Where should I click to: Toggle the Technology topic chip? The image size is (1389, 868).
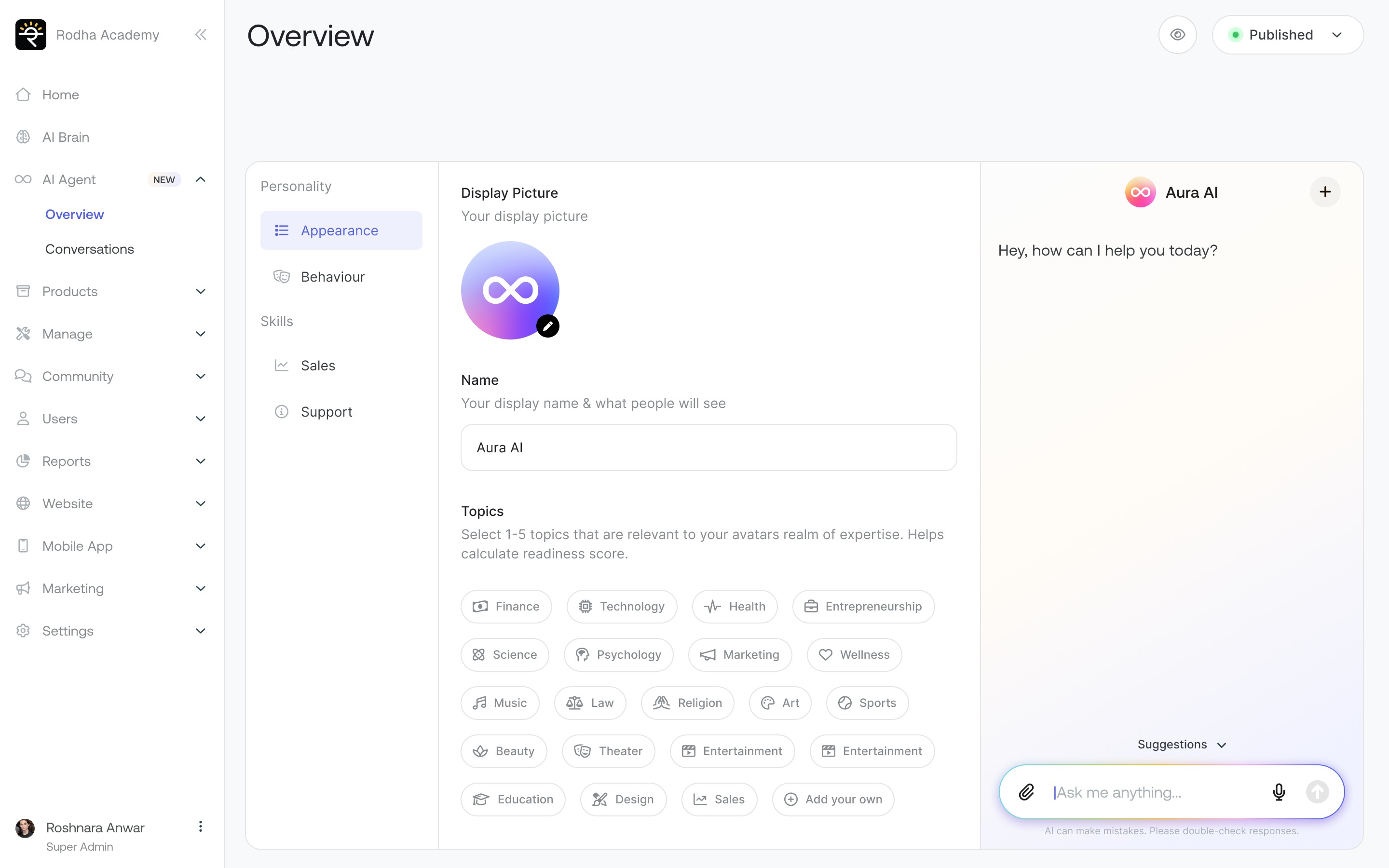coord(622,607)
